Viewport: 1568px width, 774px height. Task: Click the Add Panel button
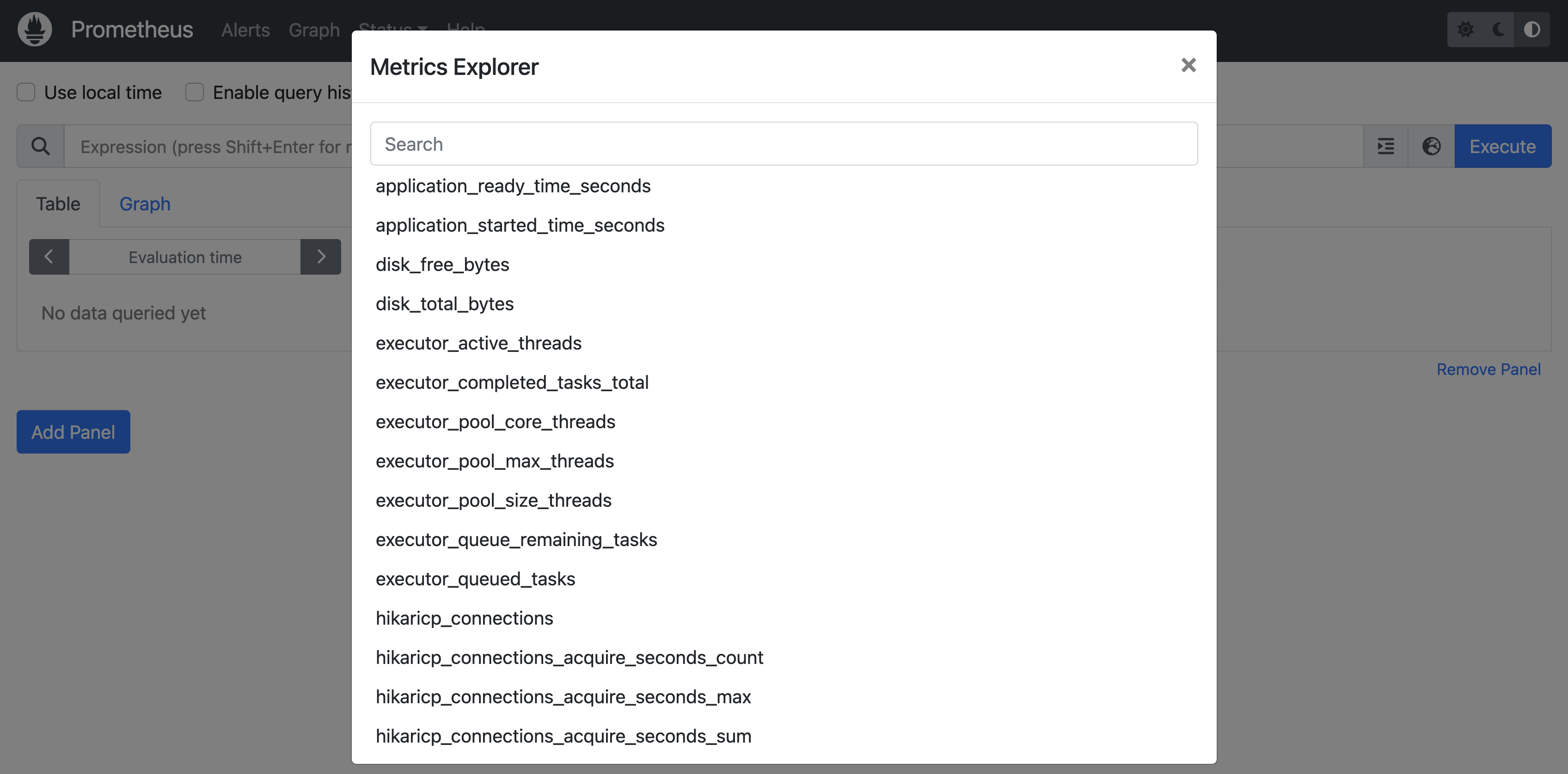[x=73, y=432]
